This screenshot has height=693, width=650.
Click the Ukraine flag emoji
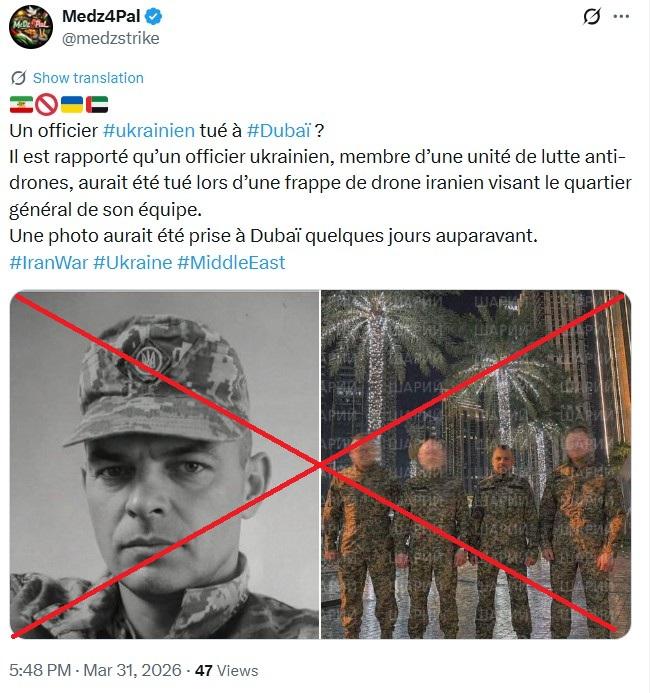point(72,104)
